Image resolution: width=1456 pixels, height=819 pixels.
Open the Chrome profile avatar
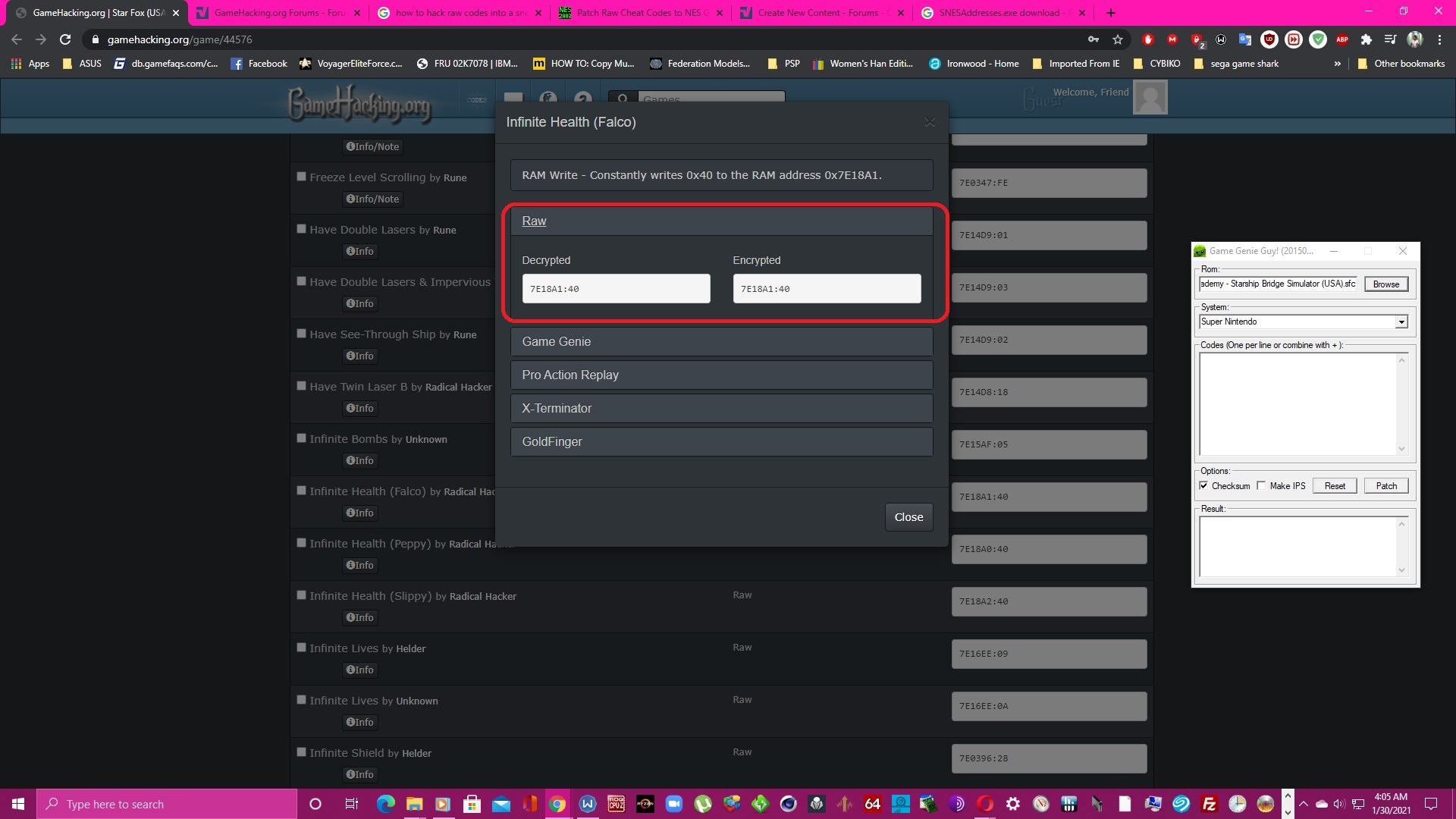(1415, 39)
